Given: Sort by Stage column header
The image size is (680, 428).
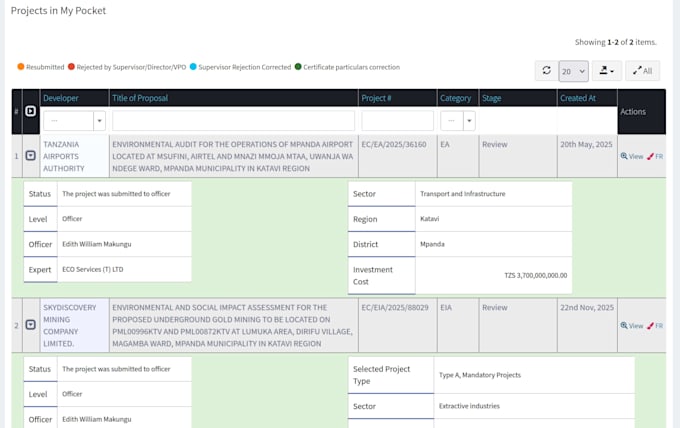Looking at the screenshot, I should click(x=491, y=98).
